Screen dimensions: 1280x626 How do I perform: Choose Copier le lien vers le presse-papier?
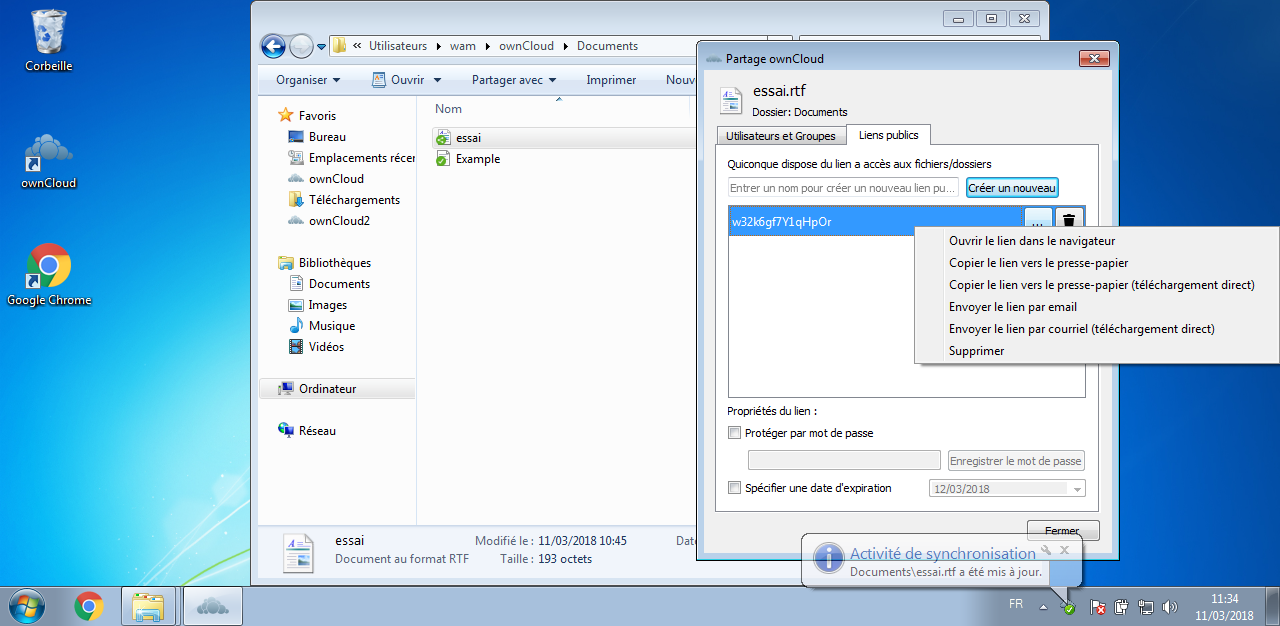[1038, 263]
